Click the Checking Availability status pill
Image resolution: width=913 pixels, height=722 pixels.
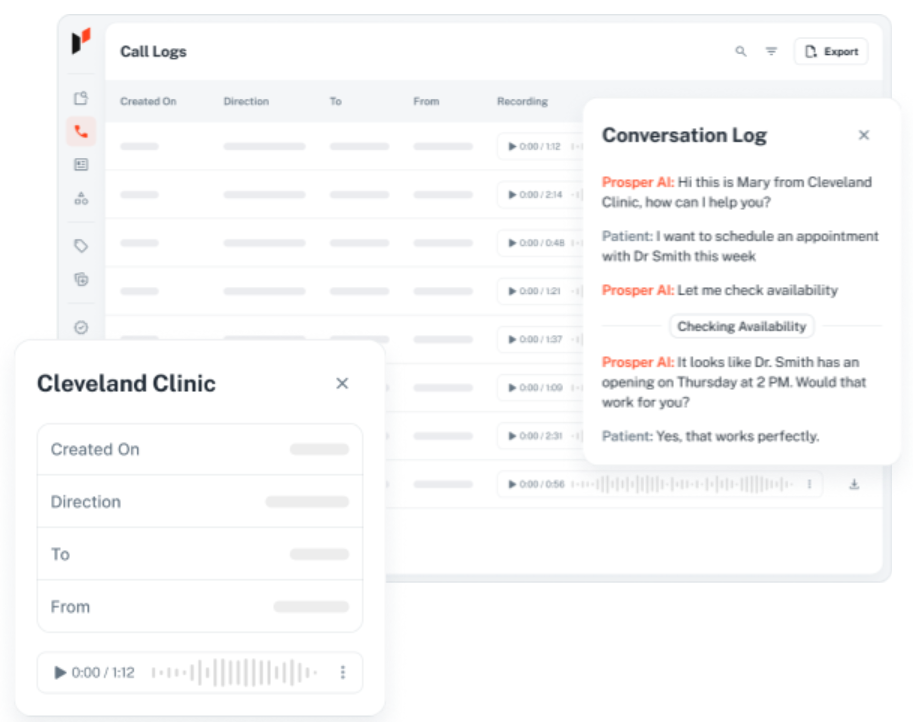pyautogui.click(x=741, y=326)
